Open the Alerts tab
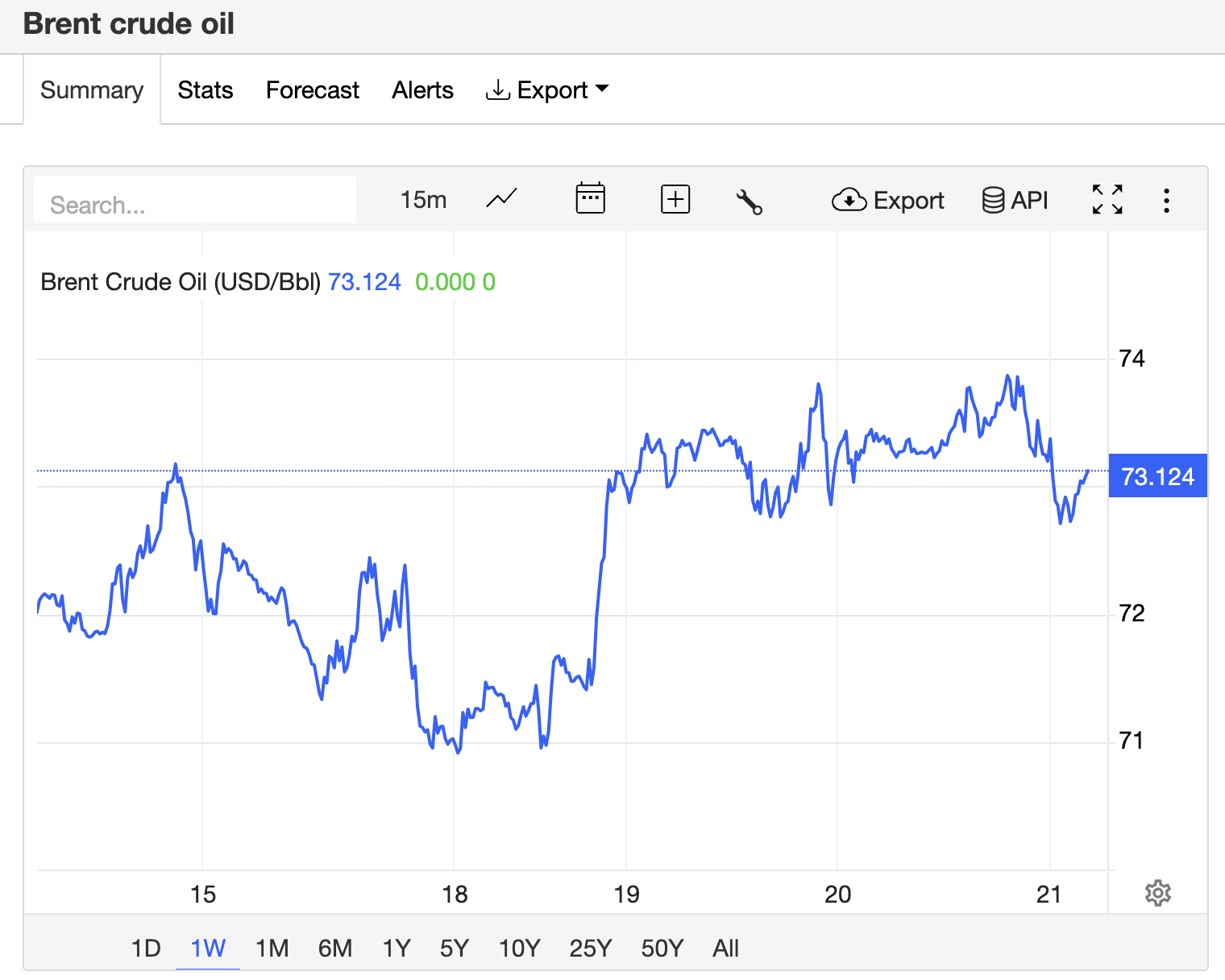Viewport: 1225px width, 980px height. (422, 89)
